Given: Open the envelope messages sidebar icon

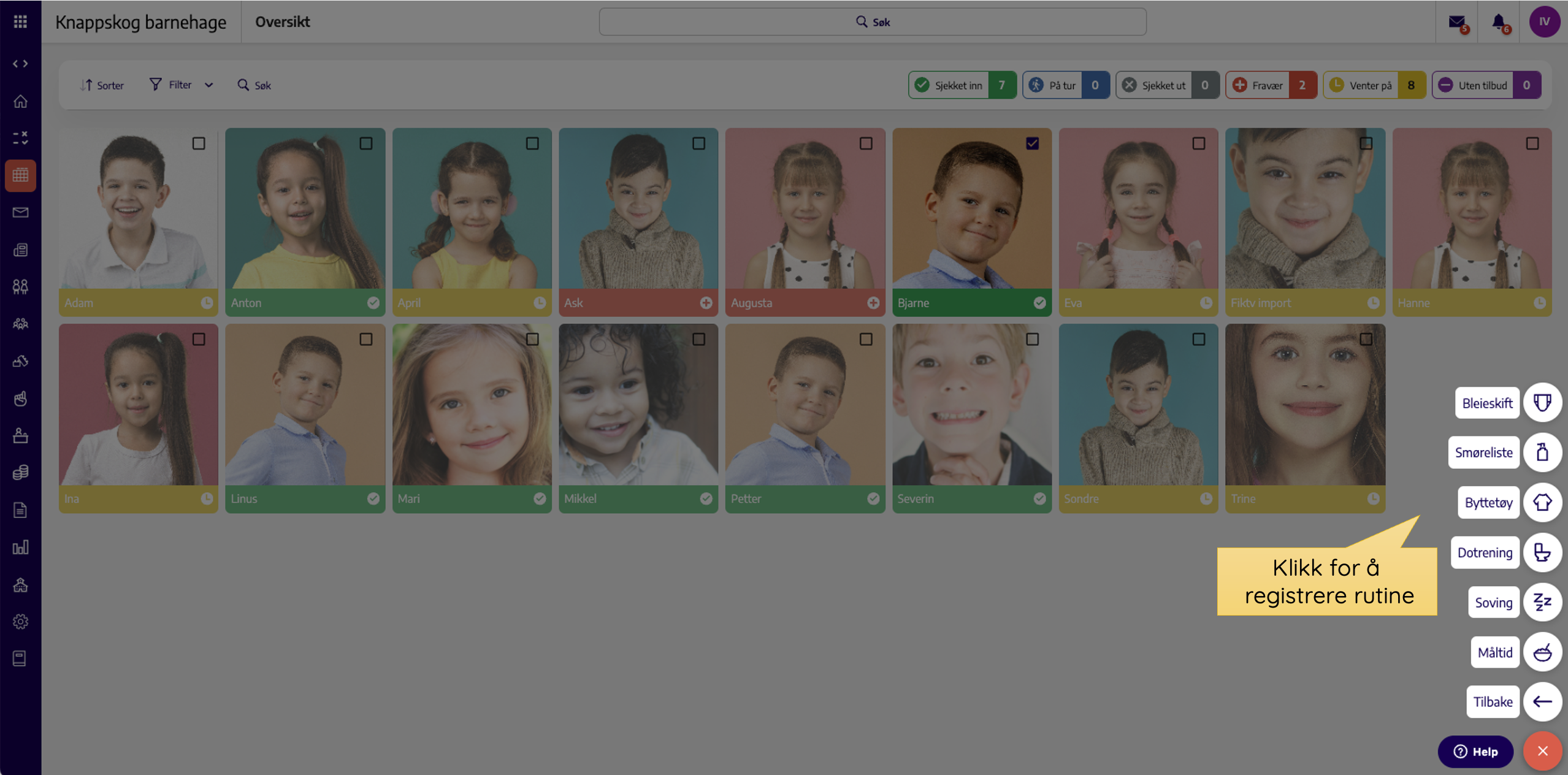Looking at the screenshot, I should tap(20, 212).
